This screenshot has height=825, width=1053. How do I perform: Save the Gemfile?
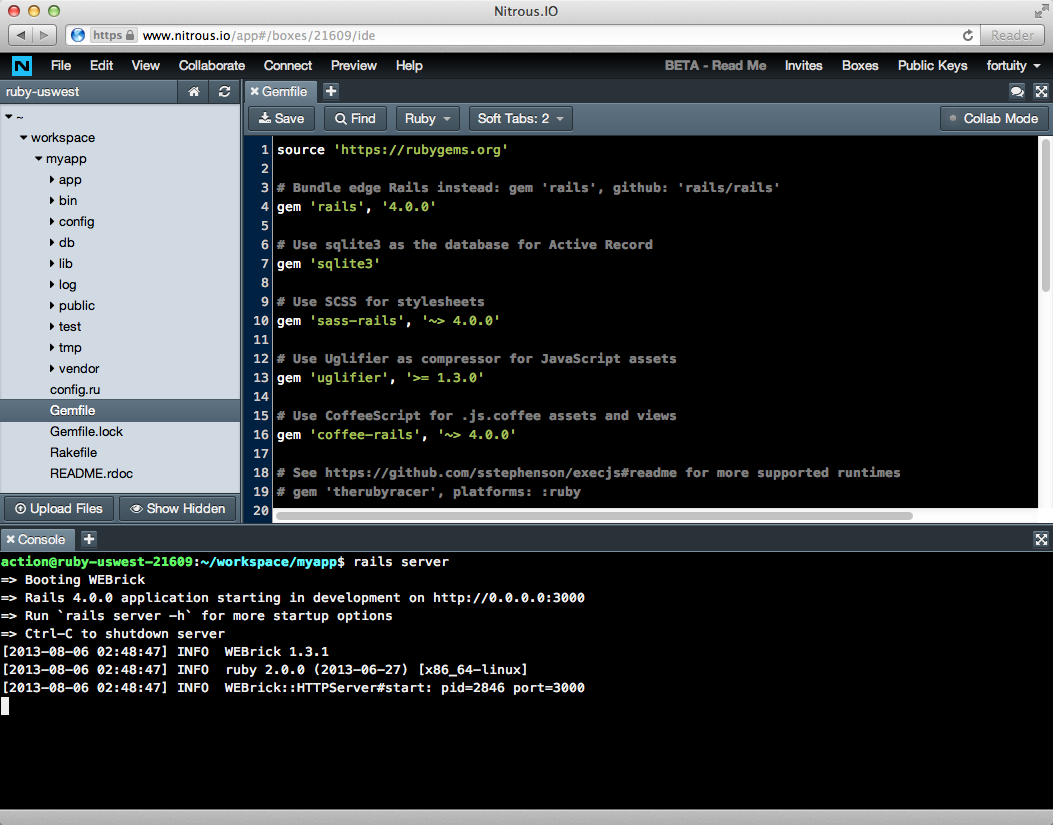click(x=281, y=118)
